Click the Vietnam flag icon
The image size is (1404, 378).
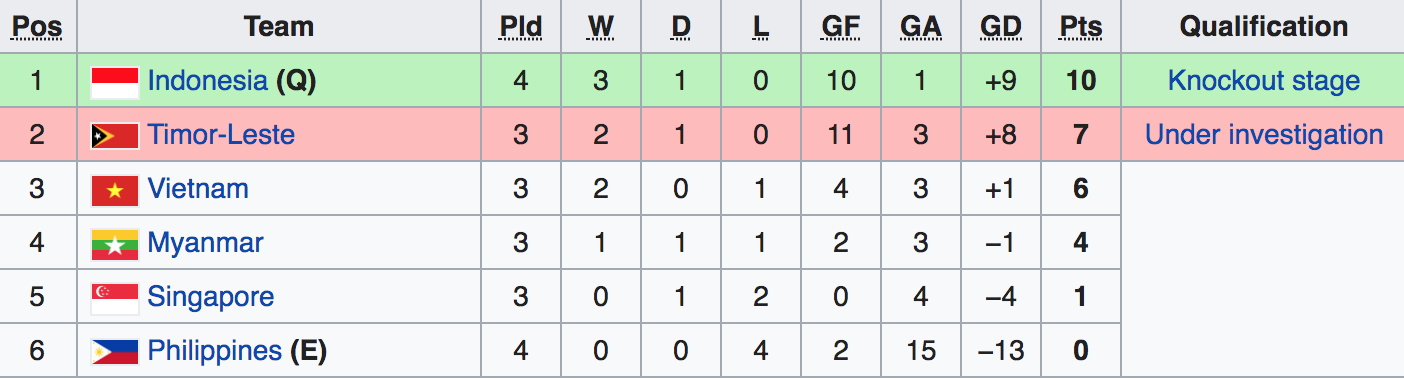pos(114,190)
